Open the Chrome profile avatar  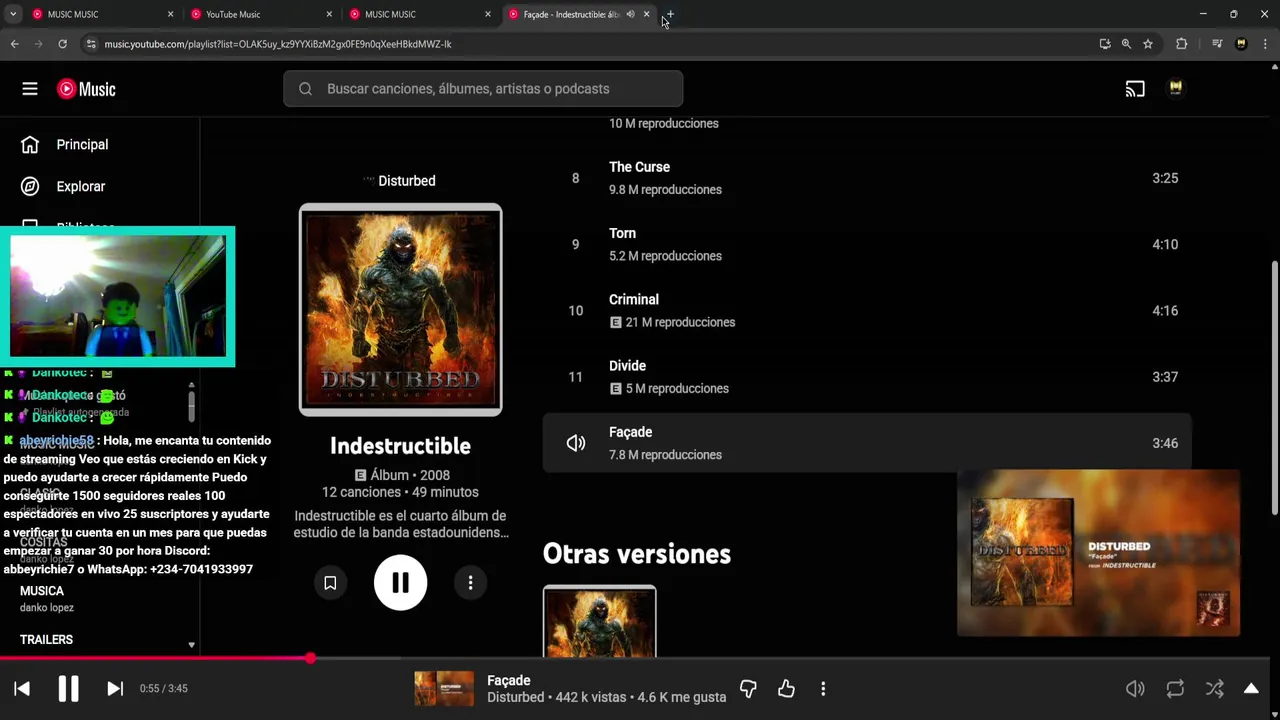click(x=1241, y=44)
